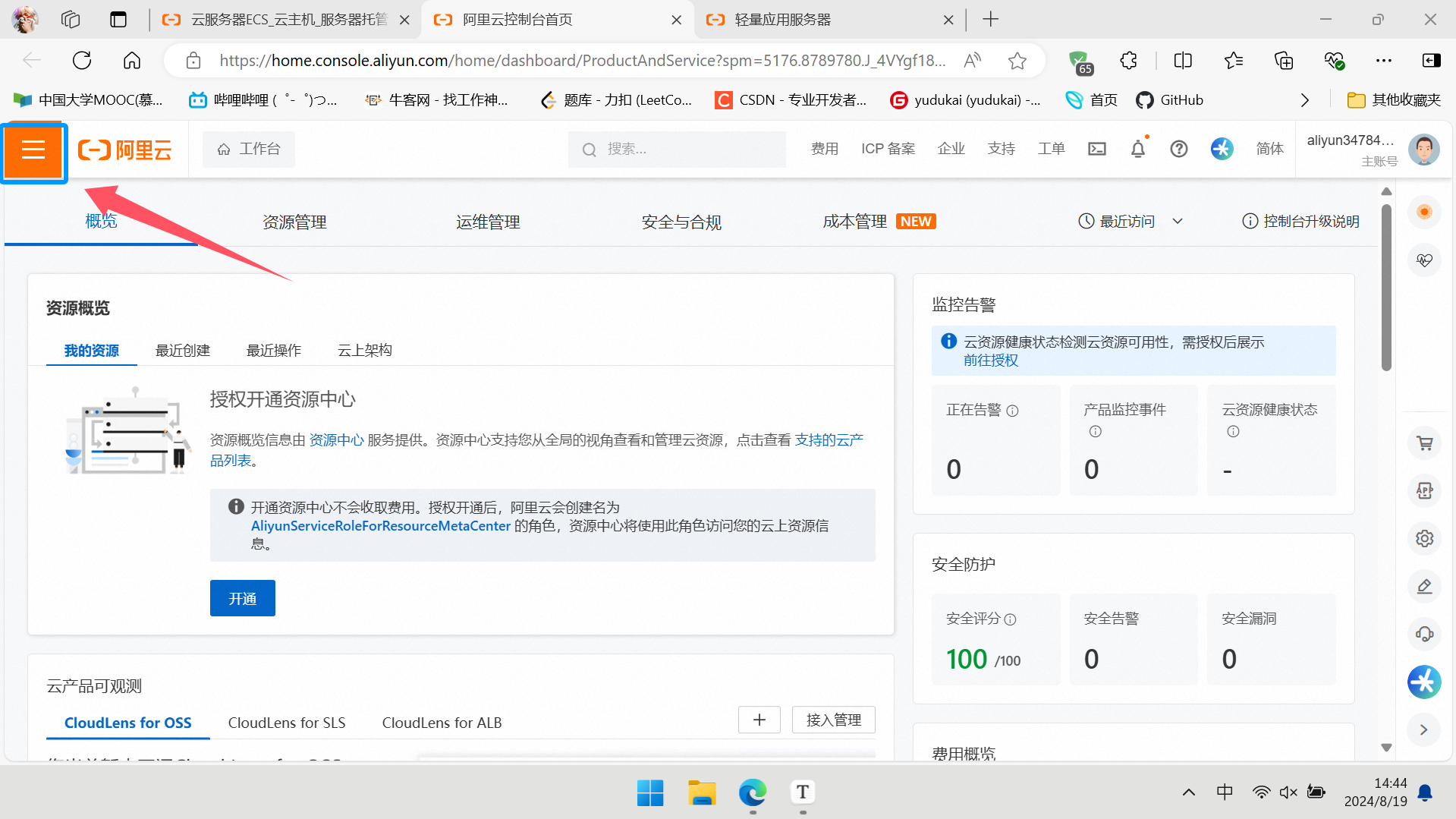The image size is (1456, 819).
Task: Open the GitHub bookmark
Action: [1170, 100]
